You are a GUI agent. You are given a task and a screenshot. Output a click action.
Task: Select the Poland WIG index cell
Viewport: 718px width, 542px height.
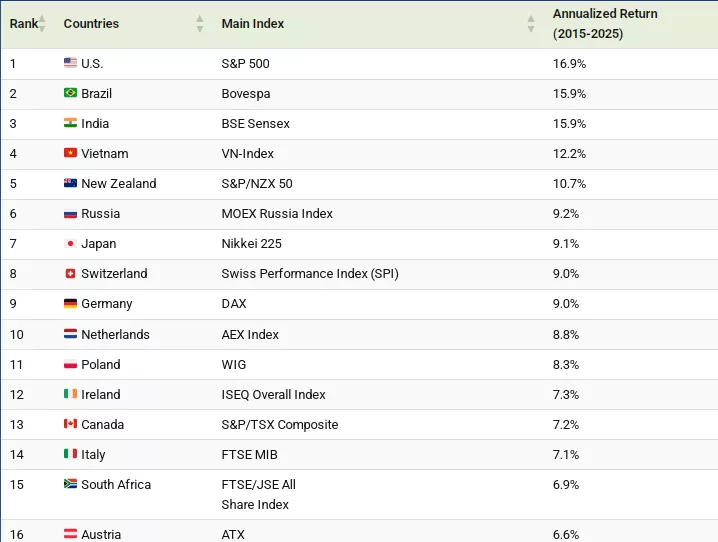[x=234, y=364]
